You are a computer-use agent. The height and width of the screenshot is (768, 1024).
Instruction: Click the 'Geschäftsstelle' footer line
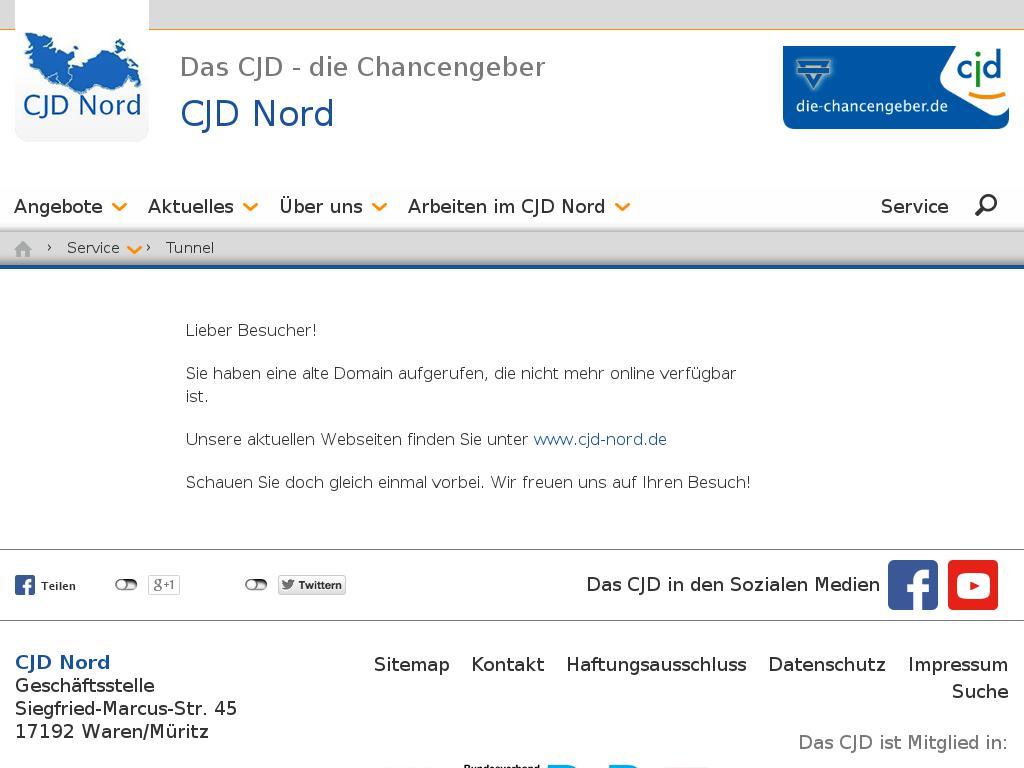[85, 685]
